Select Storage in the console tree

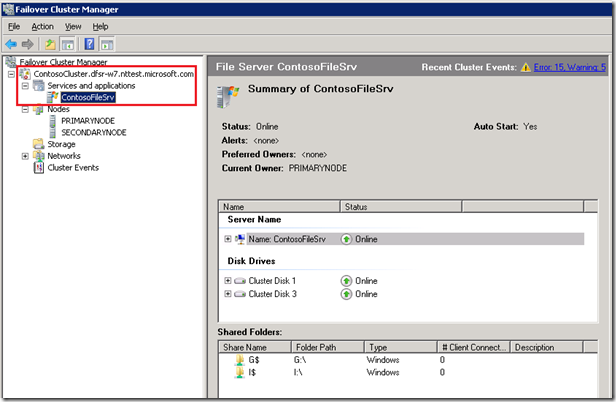pos(61,144)
